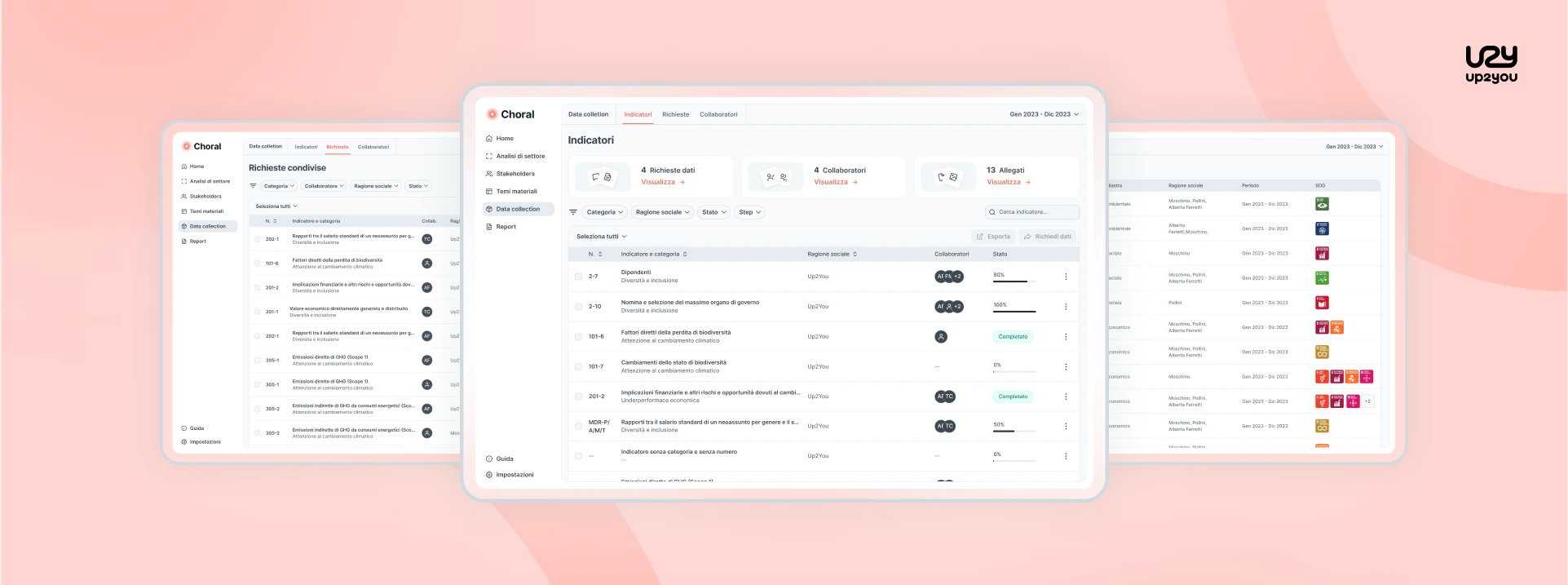Click the green SDG icon in right window first row
The width and height of the screenshot is (1568, 585).
(1322, 204)
